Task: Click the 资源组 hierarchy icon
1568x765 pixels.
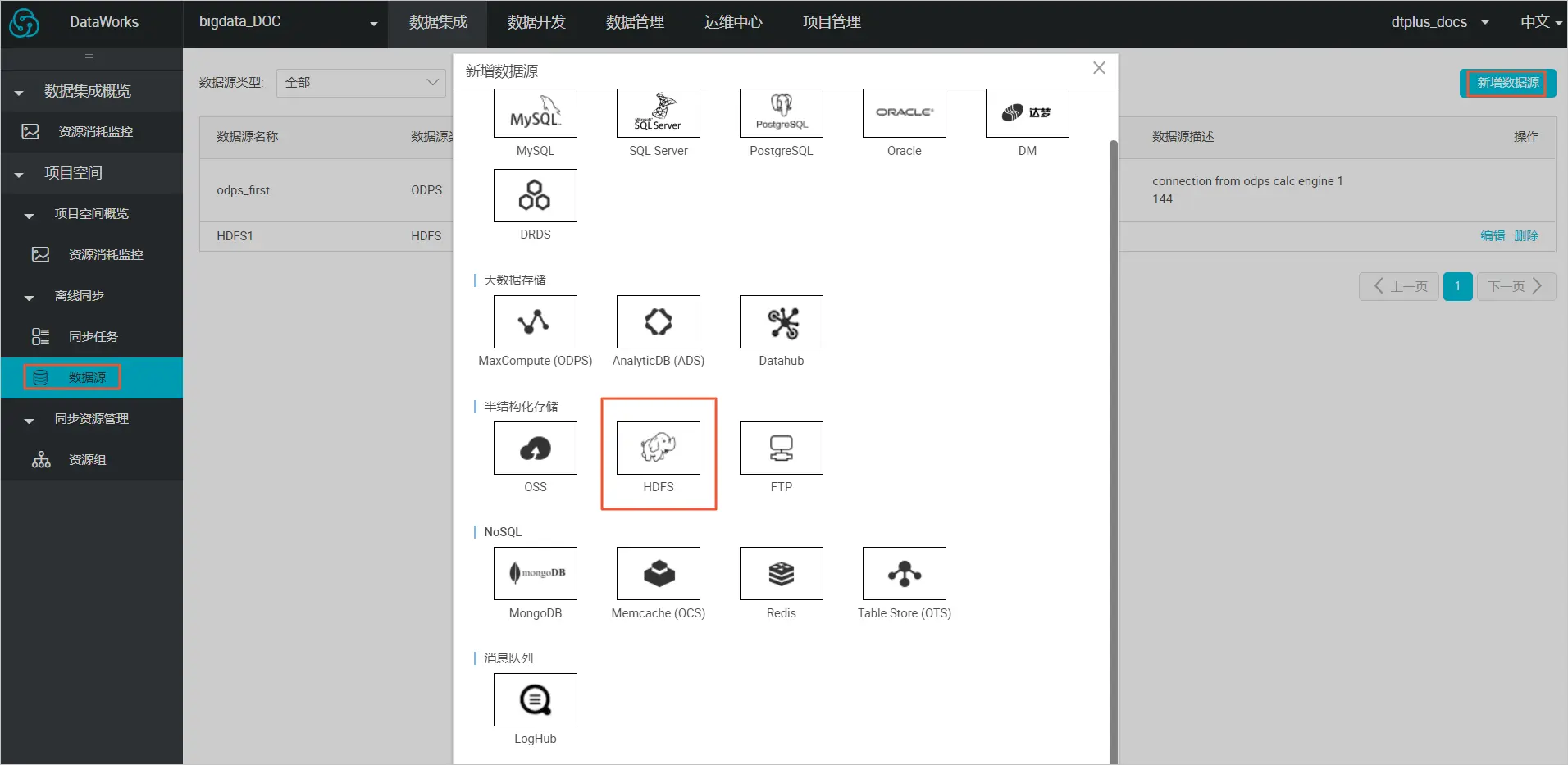Action: tap(41, 459)
